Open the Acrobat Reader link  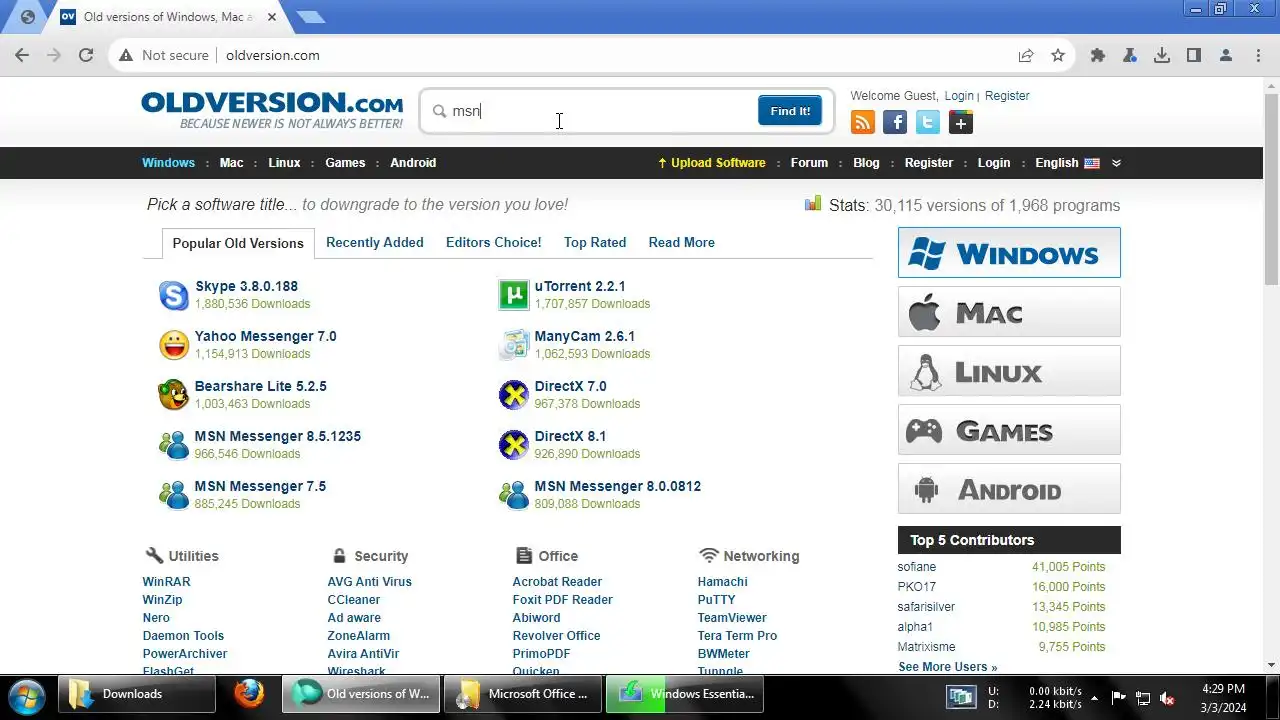557,582
